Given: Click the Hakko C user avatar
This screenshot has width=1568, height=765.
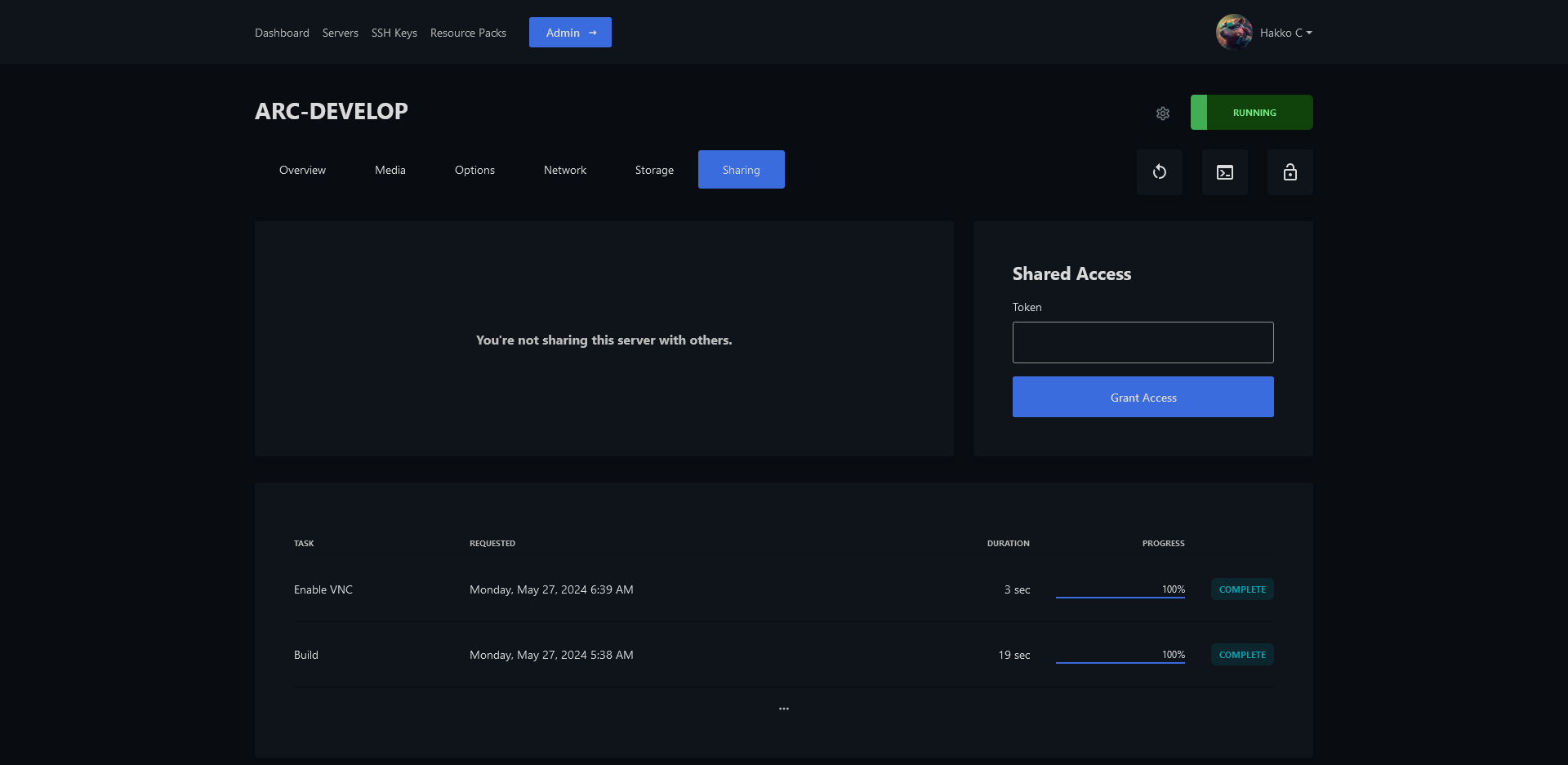Looking at the screenshot, I should tap(1233, 33).
